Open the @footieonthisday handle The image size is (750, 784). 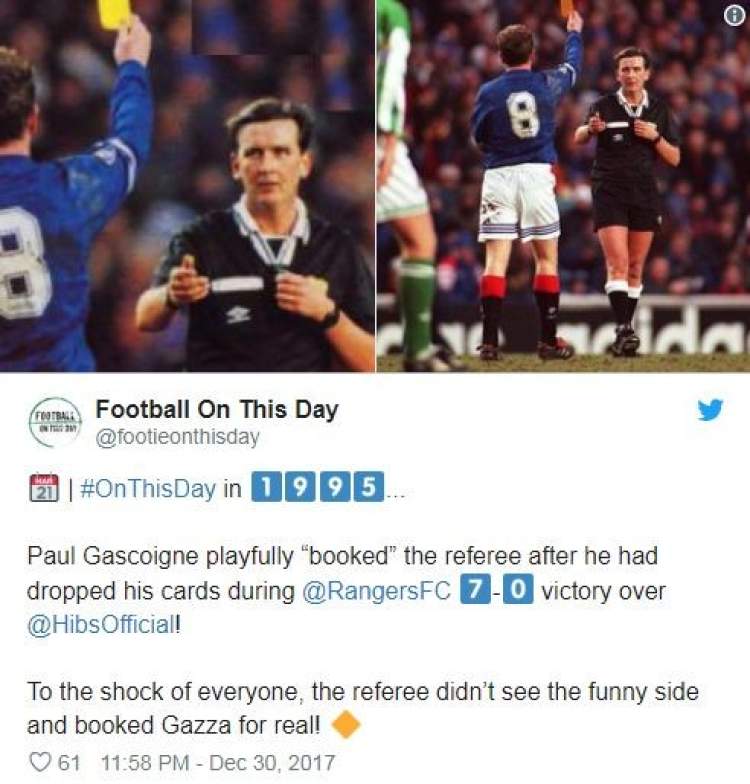tap(178, 437)
